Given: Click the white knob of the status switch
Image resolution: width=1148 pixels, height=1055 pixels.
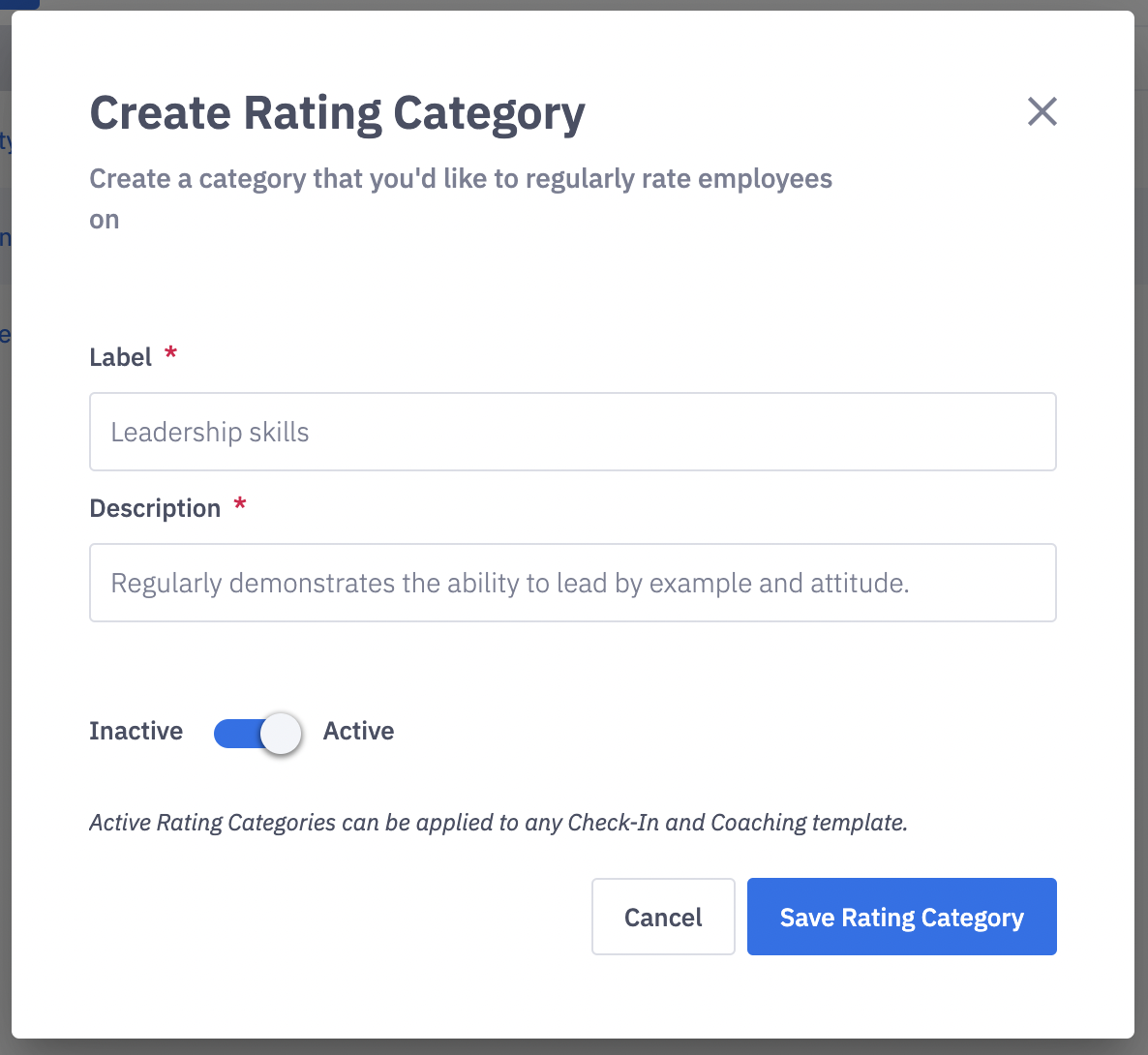Looking at the screenshot, I should pyautogui.click(x=281, y=734).
